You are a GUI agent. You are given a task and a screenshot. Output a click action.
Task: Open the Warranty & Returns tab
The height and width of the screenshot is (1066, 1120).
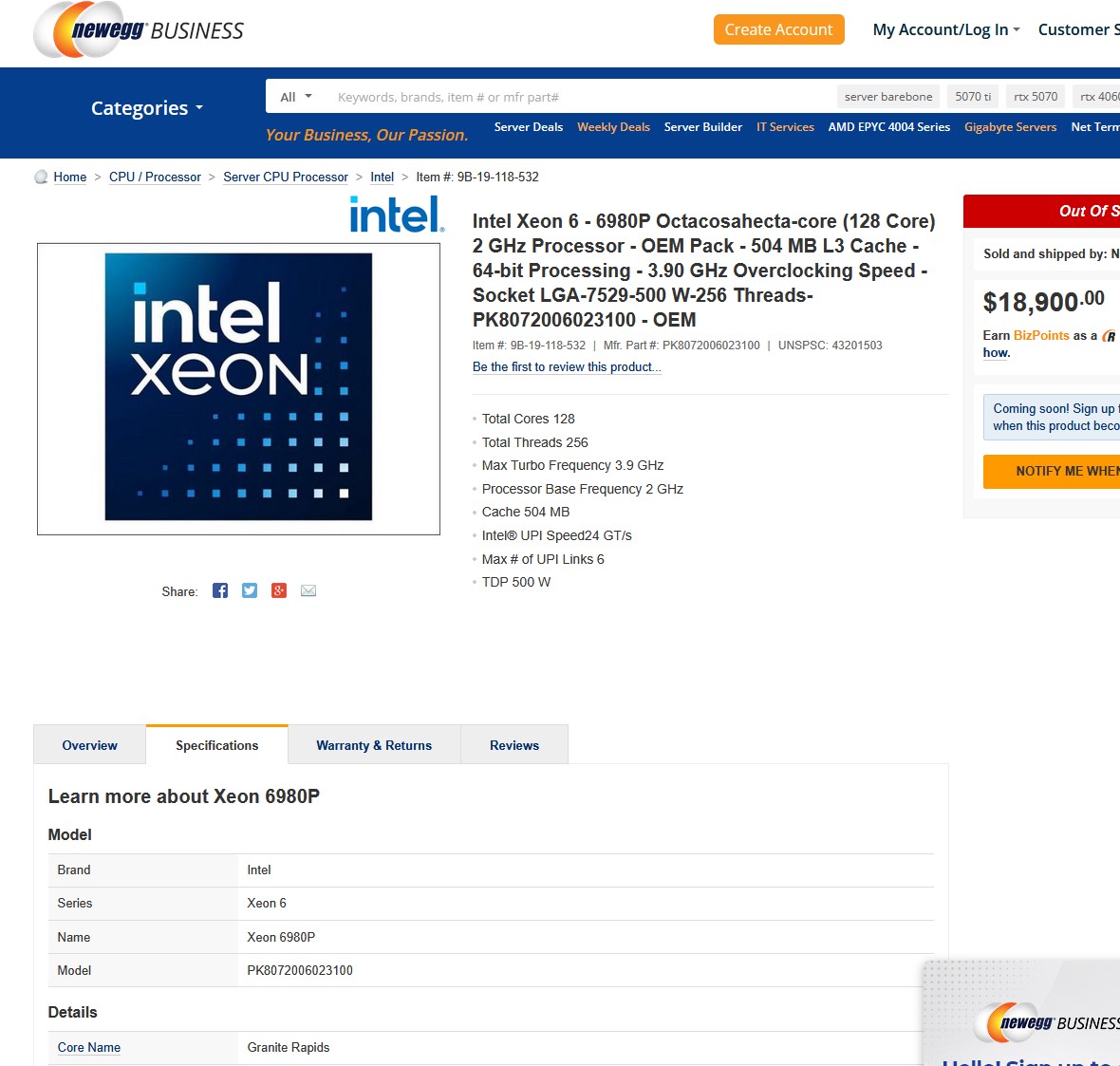tap(374, 745)
